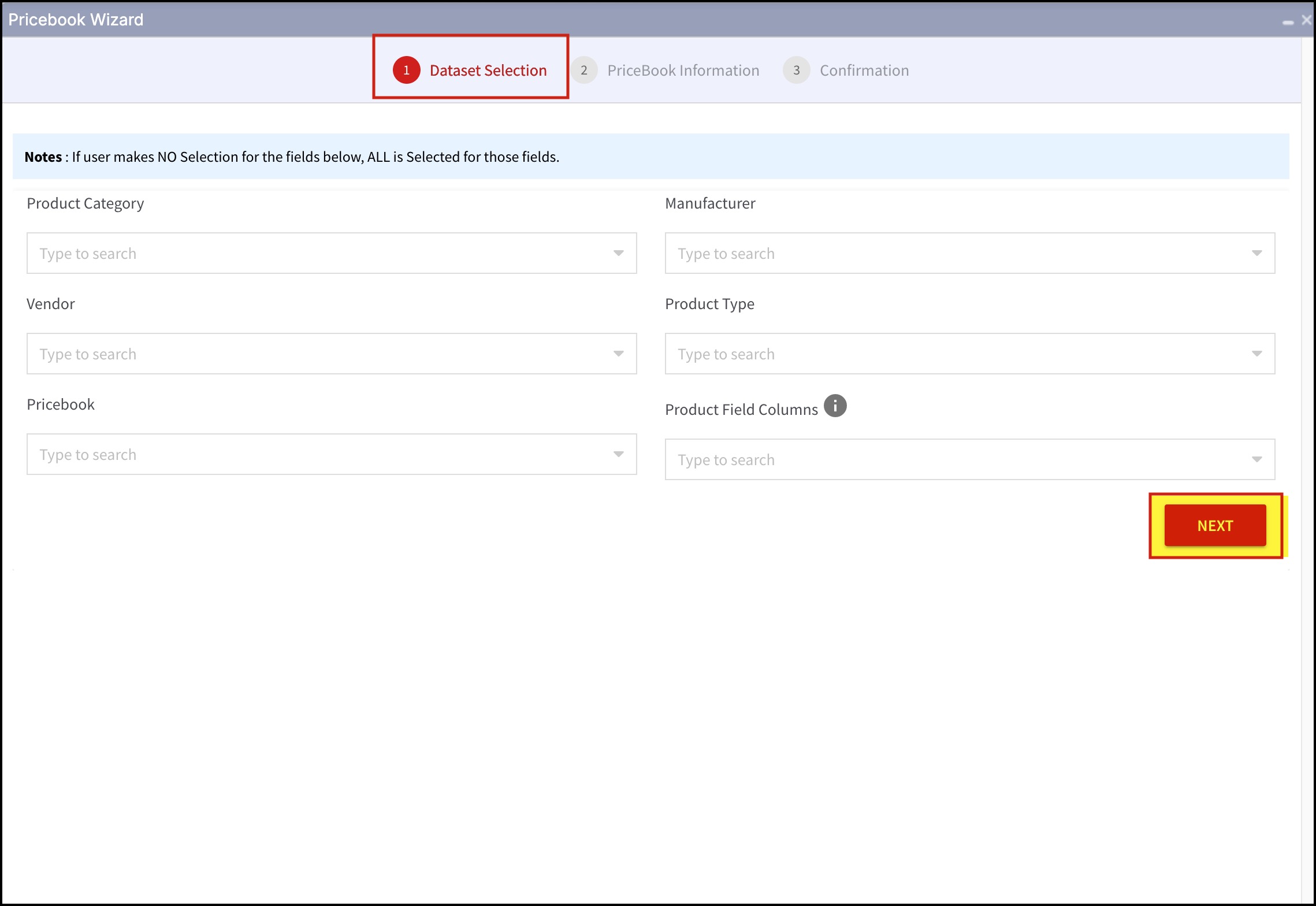Click the NEXT button
The image size is (1316, 906).
coord(1215,525)
